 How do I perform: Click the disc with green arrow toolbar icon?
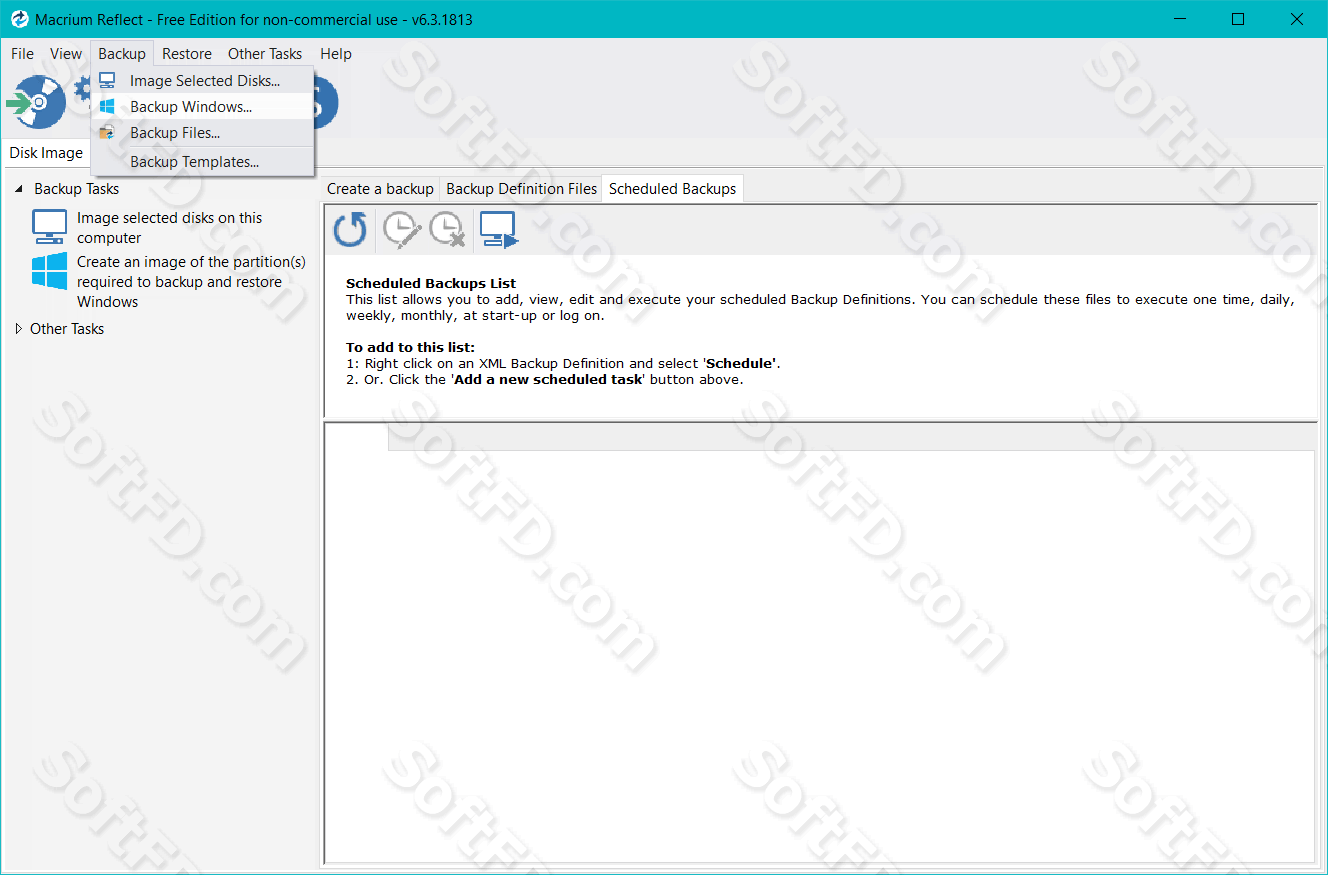(x=36, y=103)
